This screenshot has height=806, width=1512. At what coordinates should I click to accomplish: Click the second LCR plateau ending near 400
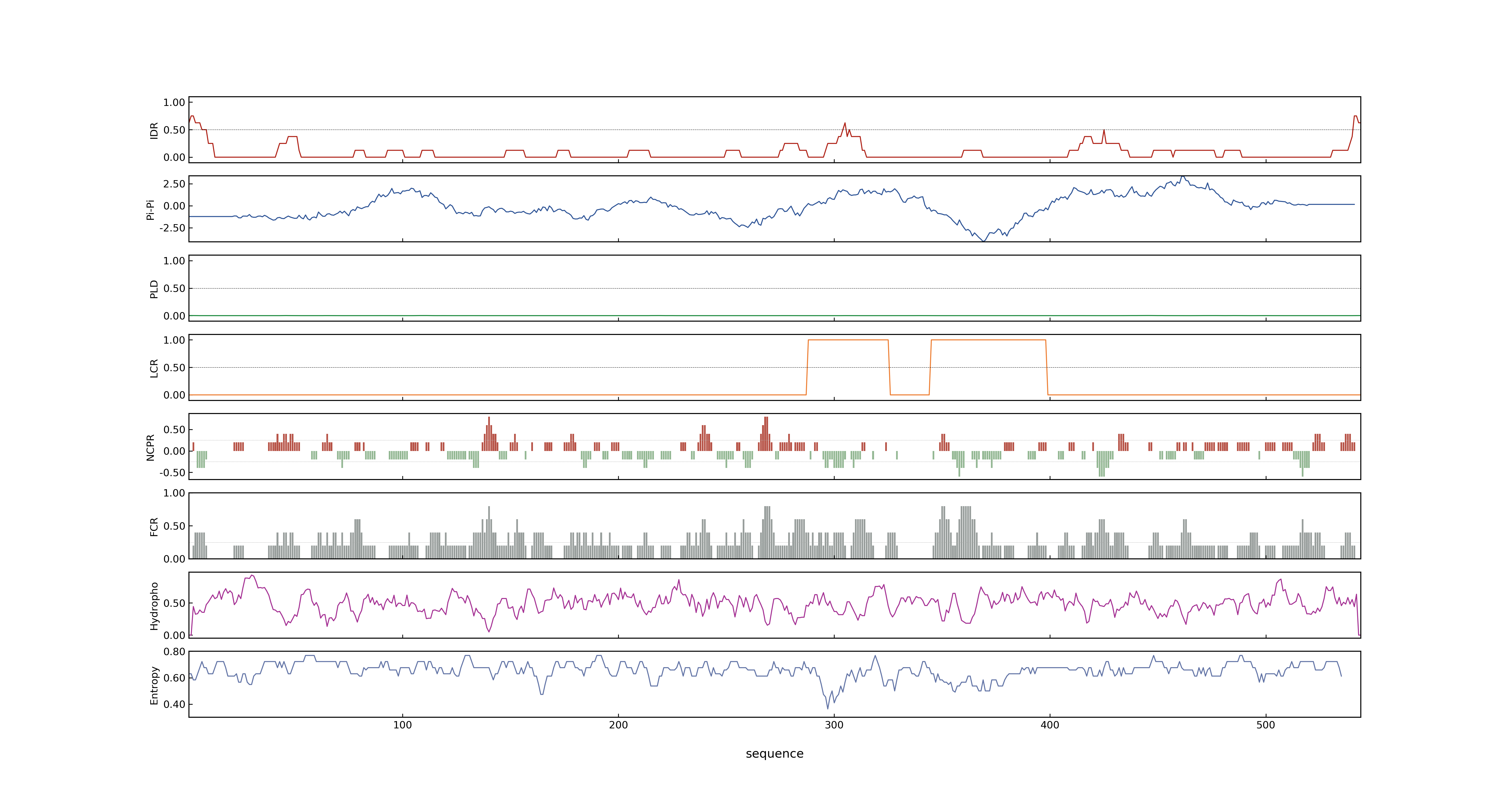click(988, 340)
